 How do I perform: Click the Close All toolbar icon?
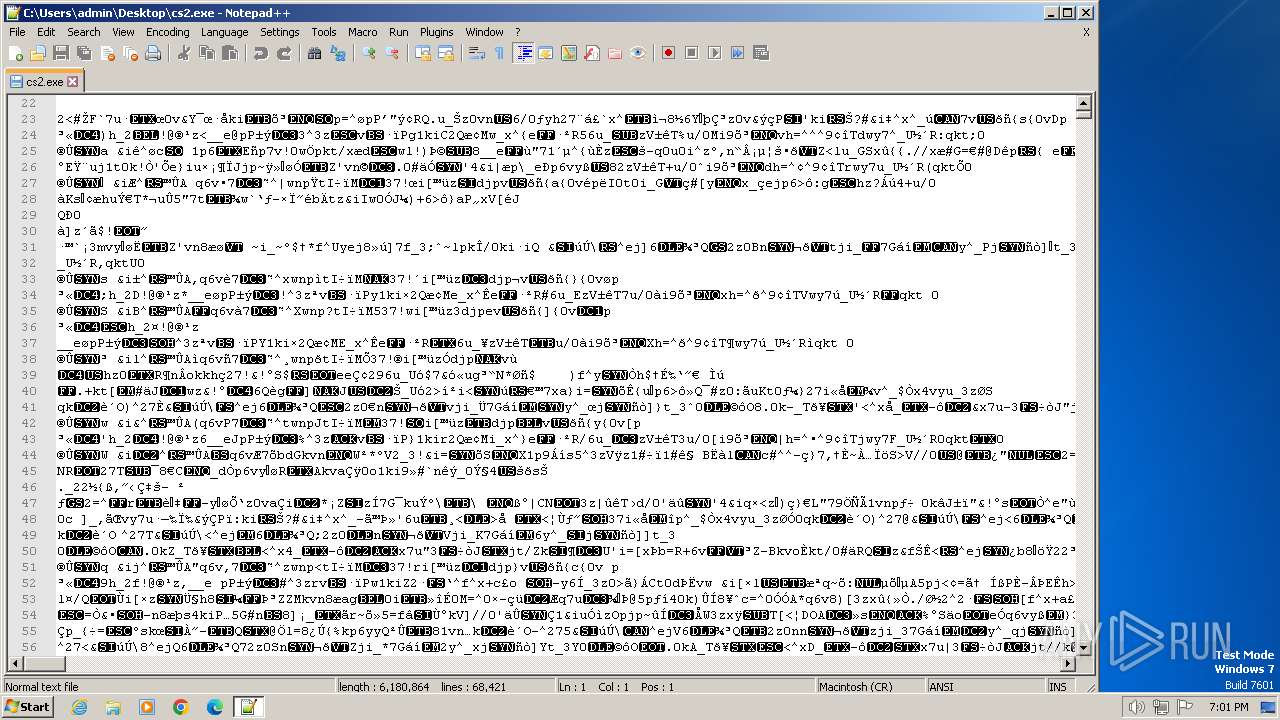pos(130,53)
